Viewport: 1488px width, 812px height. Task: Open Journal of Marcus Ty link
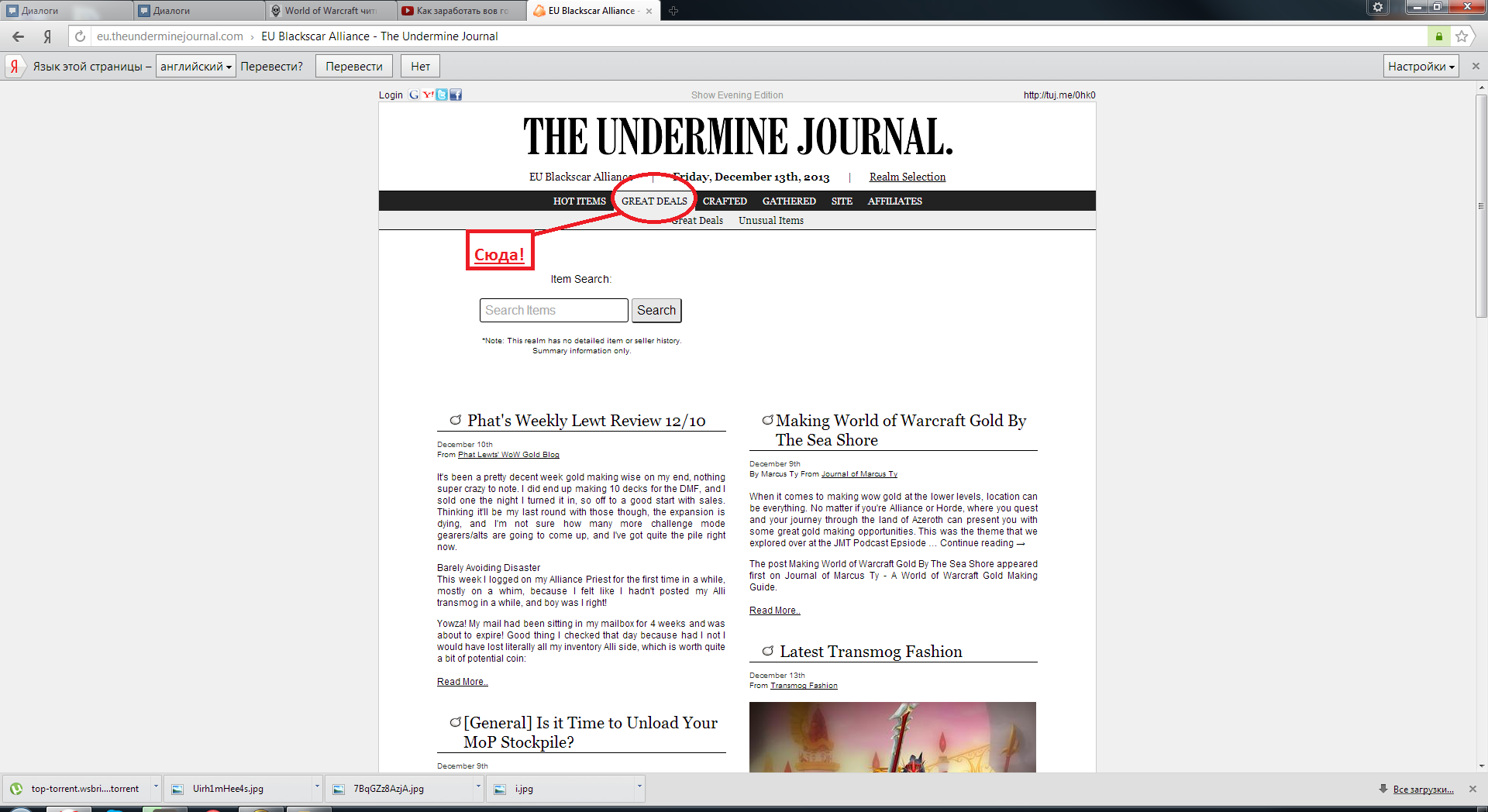pyautogui.click(x=859, y=474)
